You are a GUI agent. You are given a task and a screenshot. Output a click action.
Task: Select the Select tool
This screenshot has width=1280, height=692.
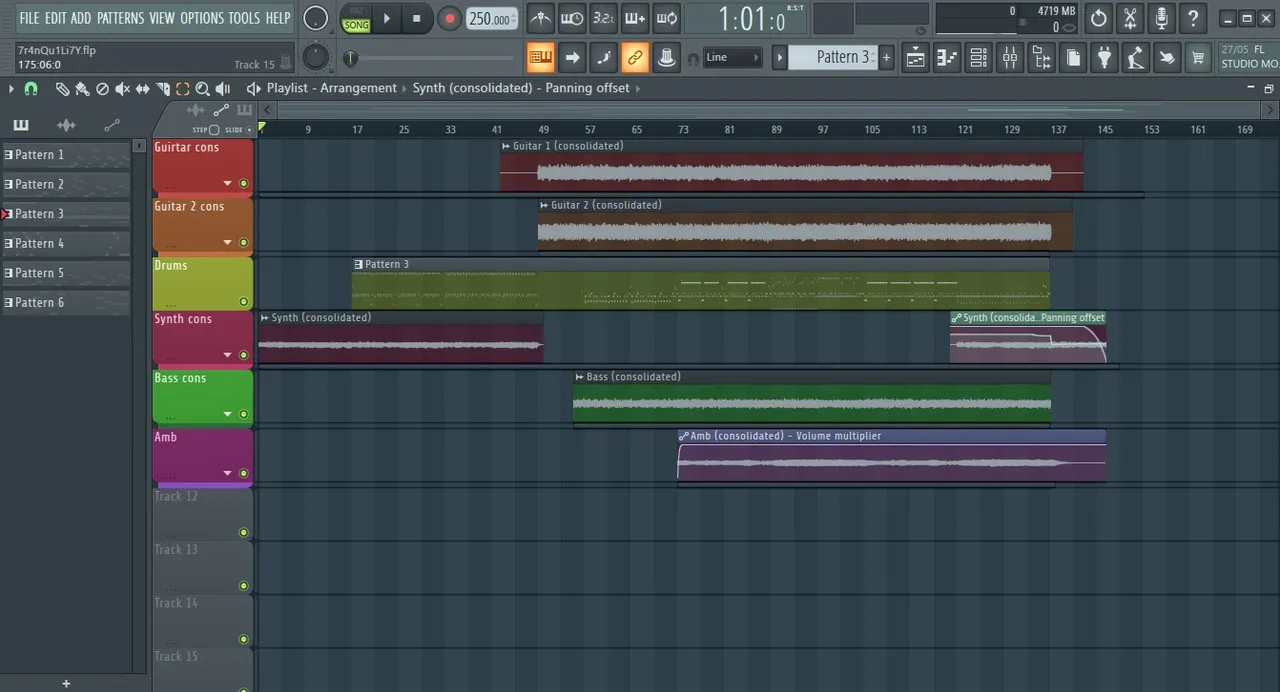tap(182, 89)
